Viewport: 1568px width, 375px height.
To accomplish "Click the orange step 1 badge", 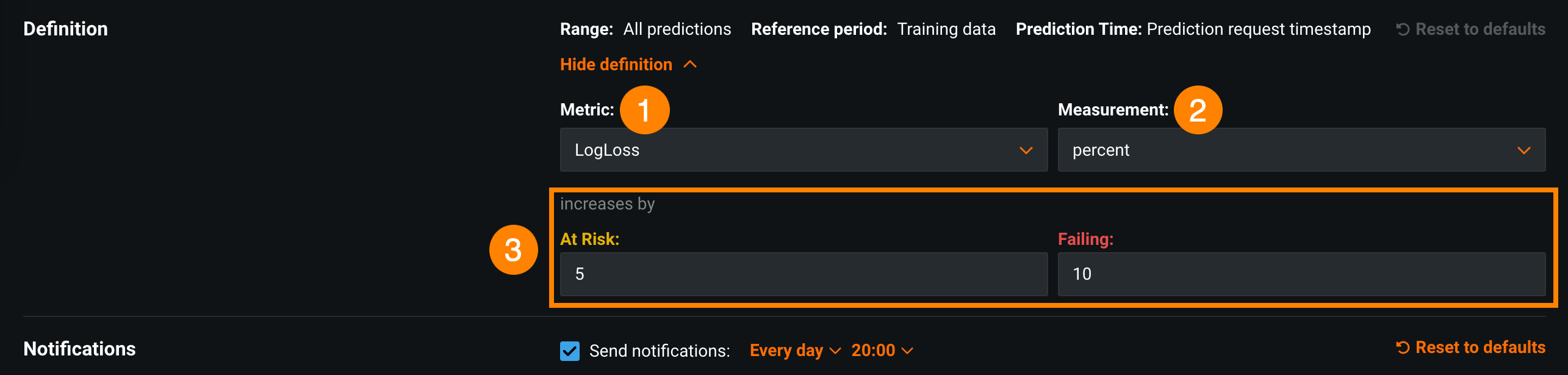I will pos(644,110).
